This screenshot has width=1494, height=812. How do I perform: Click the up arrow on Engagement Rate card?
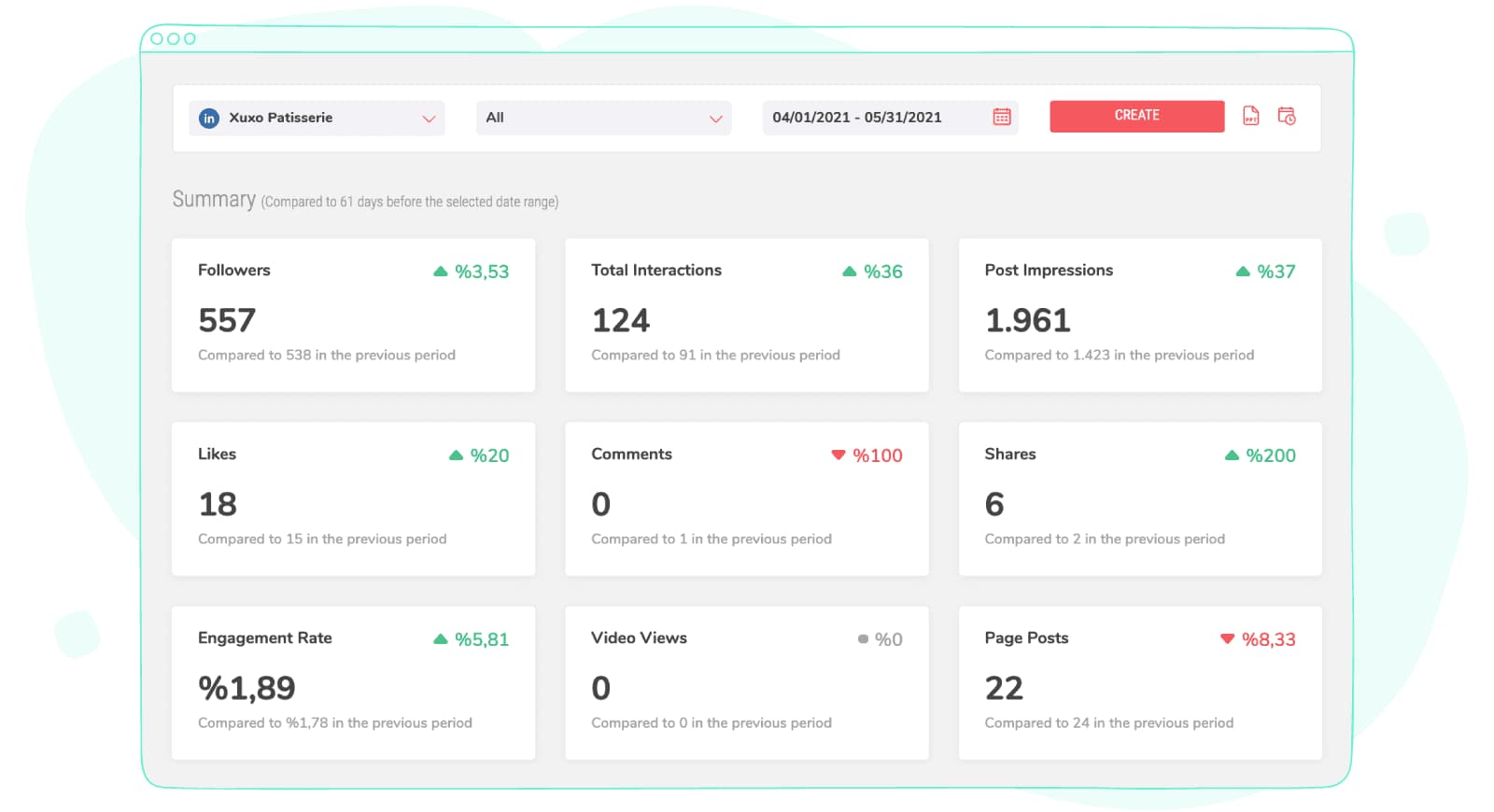click(x=441, y=639)
